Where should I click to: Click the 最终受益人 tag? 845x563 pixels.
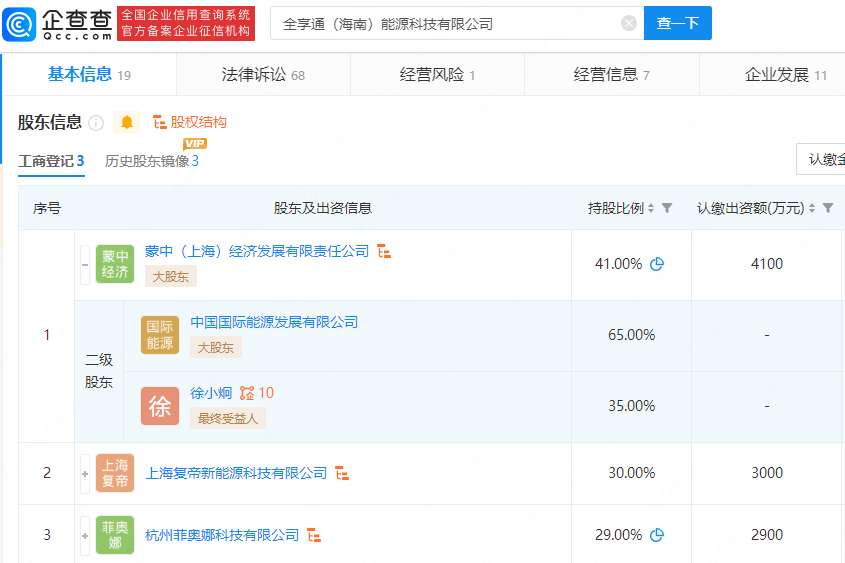point(227,418)
